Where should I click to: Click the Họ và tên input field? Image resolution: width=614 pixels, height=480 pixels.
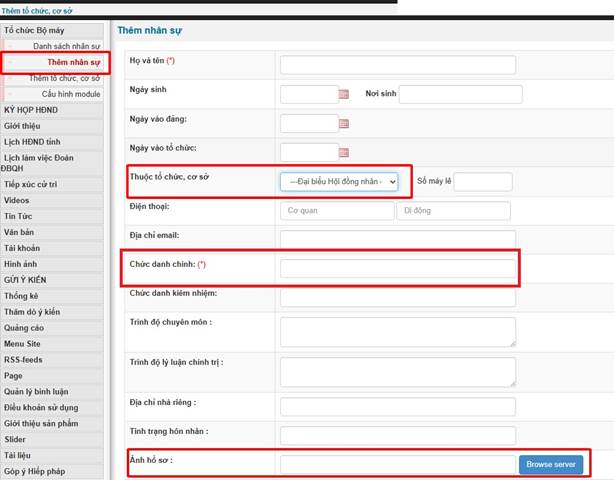click(x=397, y=66)
